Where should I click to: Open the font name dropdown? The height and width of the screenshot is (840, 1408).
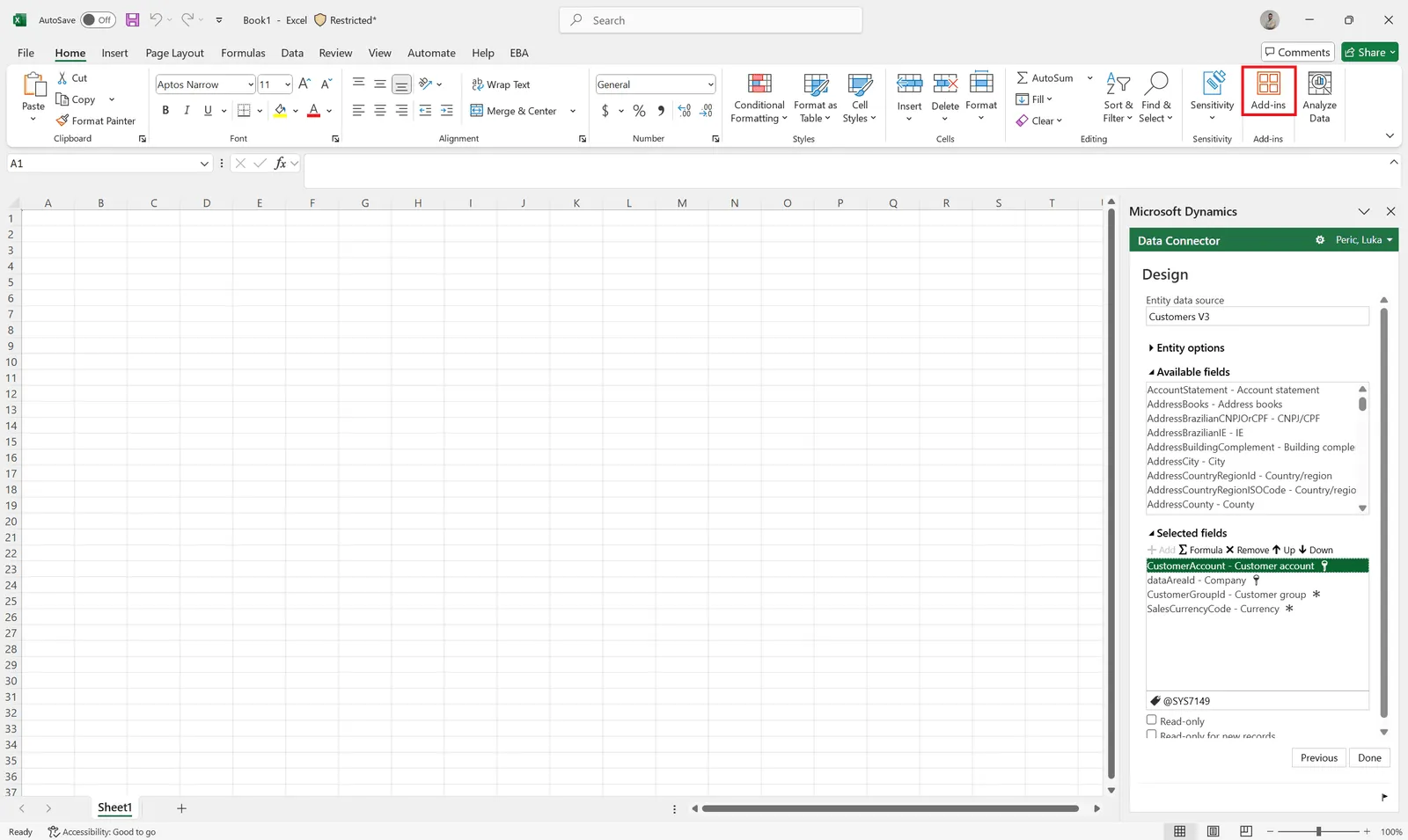pyautogui.click(x=250, y=84)
